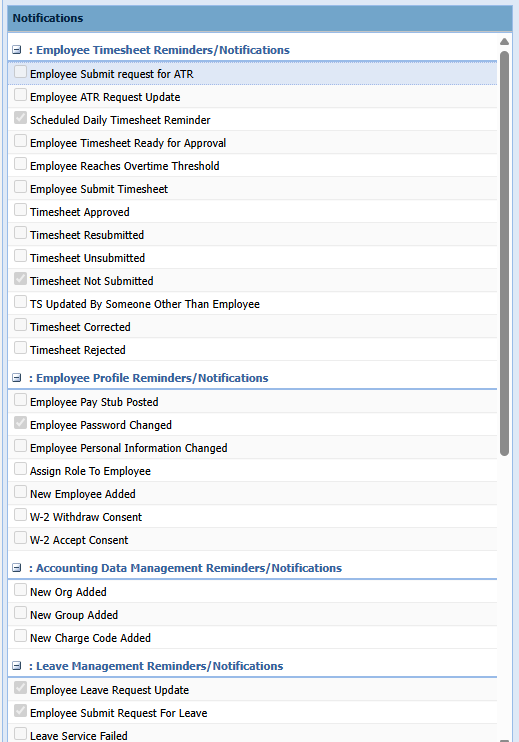Screen dimensions: 519x742
Task: Click the vertical scrollbar thumb
Action: point(504,253)
